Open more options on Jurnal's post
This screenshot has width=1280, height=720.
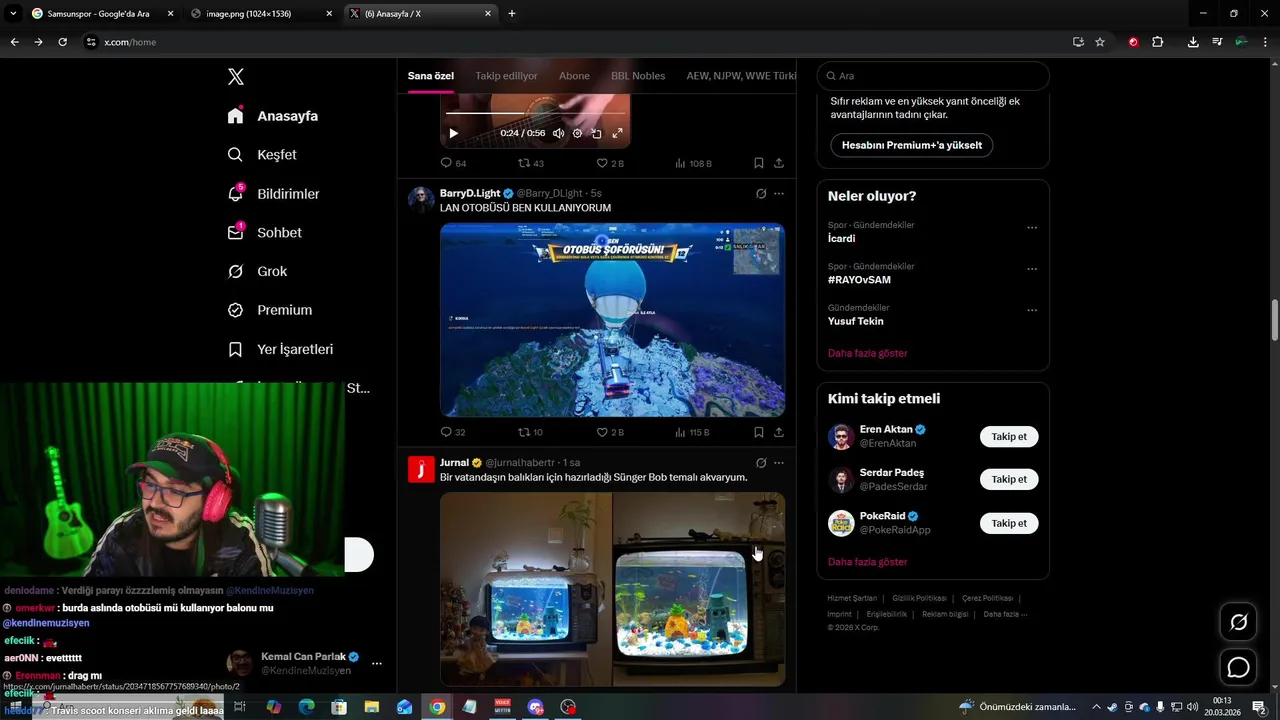[x=779, y=463]
